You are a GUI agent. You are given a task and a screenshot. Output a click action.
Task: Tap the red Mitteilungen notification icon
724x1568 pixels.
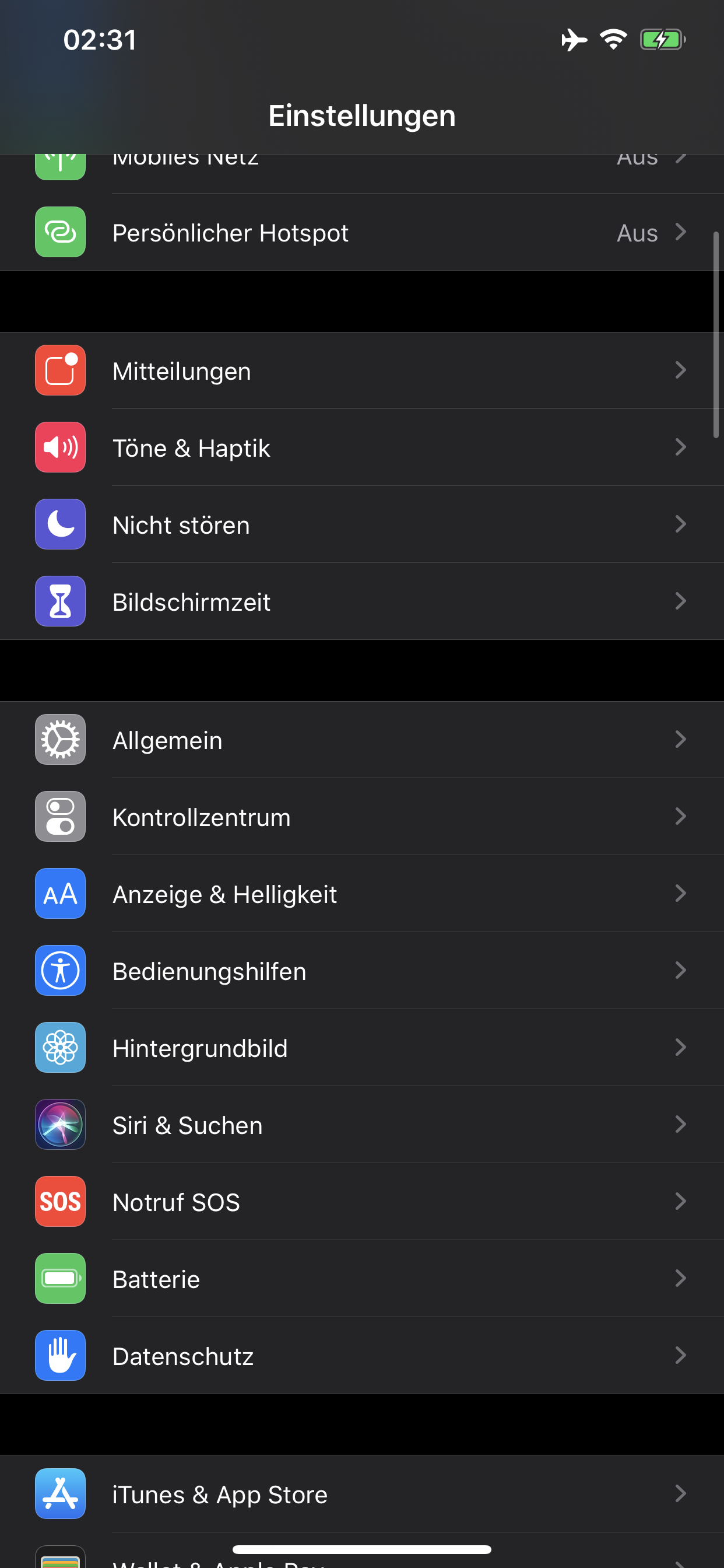[x=60, y=370]
